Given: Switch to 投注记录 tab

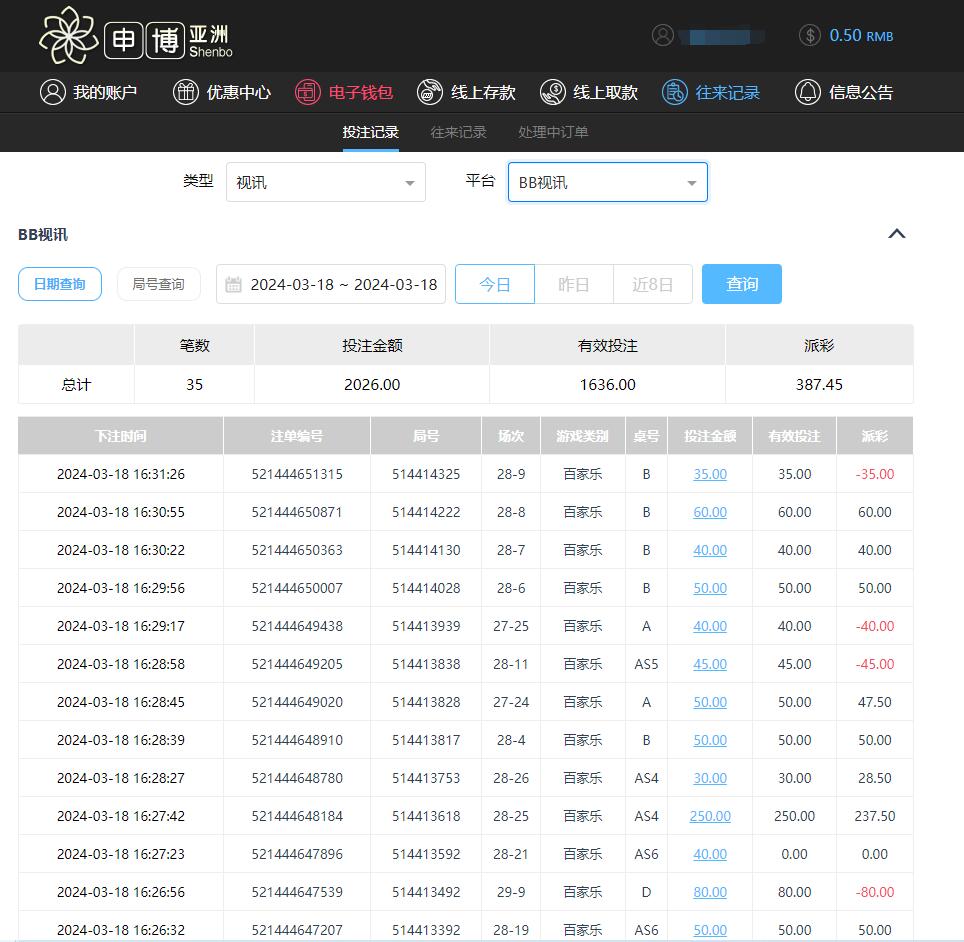Looking at the screenshot, I should point(371,132).
